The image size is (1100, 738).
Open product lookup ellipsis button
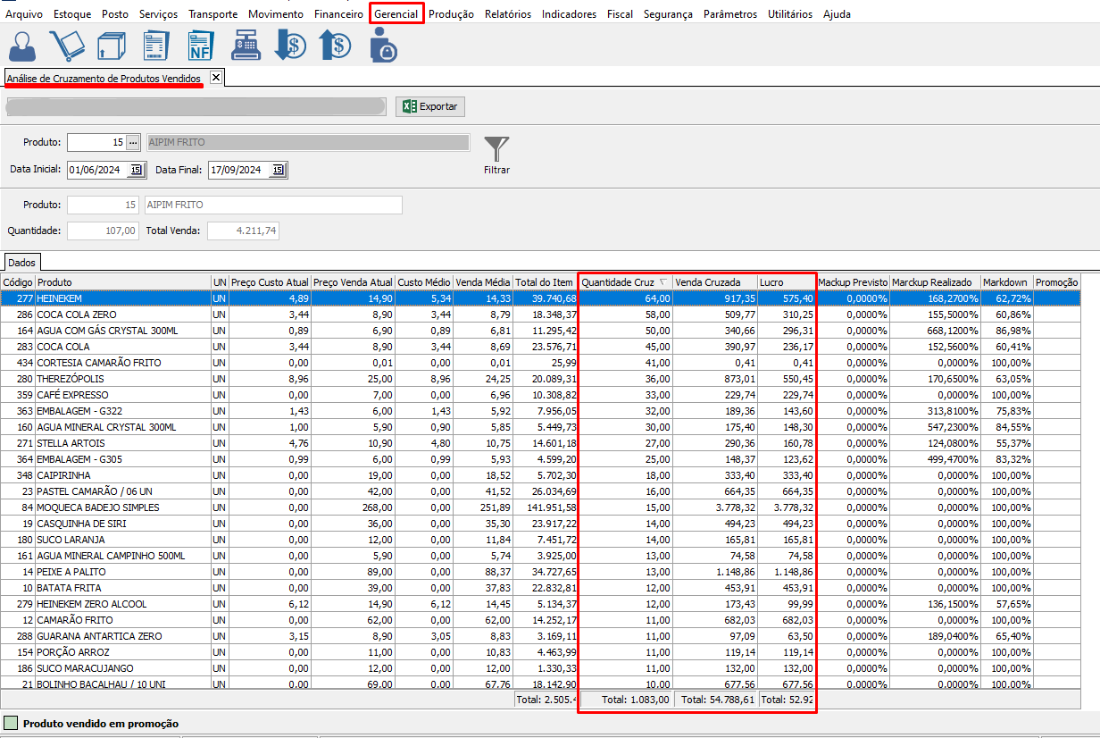coord(133,143)
